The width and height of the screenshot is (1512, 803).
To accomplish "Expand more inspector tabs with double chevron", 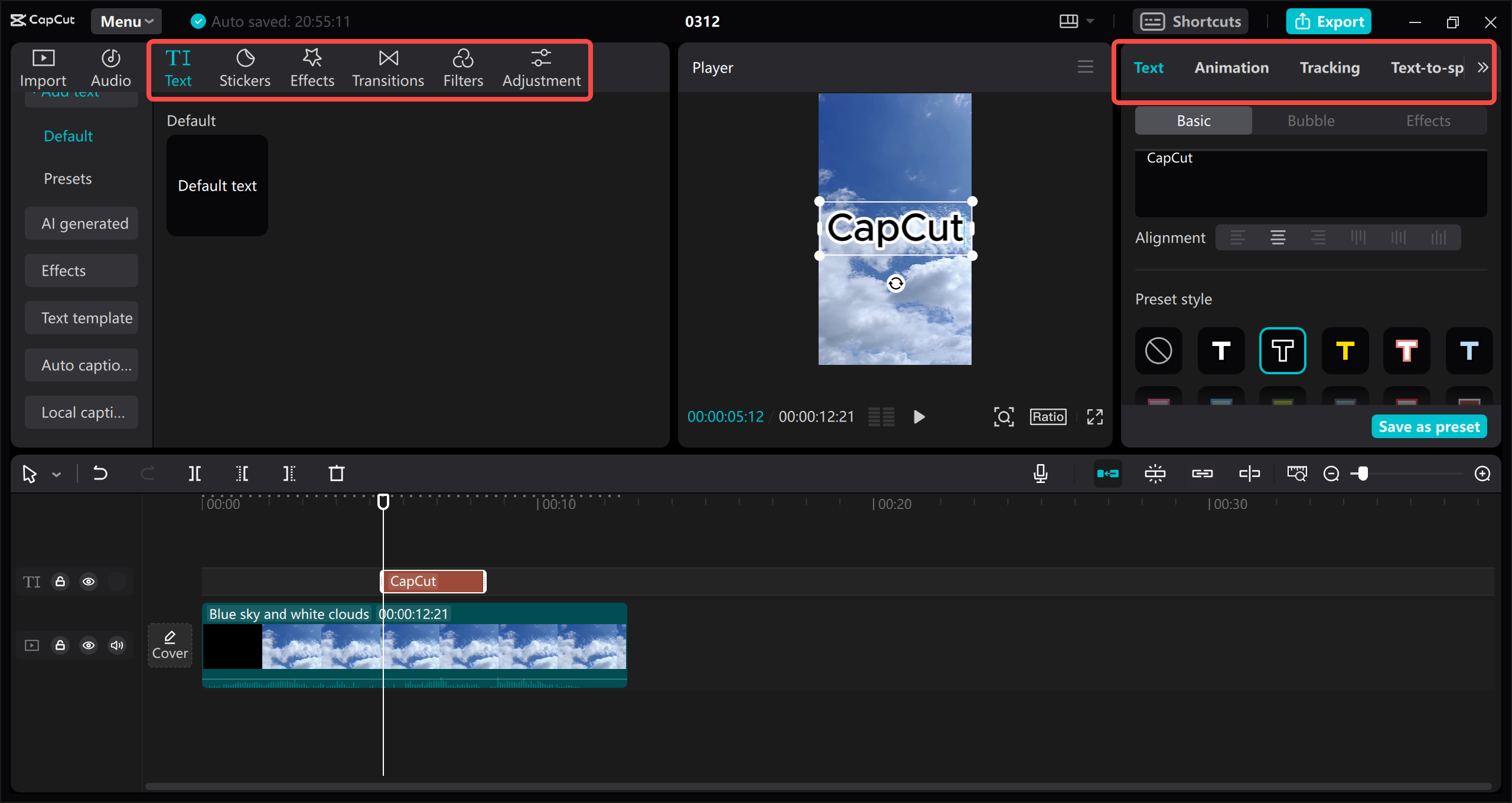I will (x=1482, y=67).
